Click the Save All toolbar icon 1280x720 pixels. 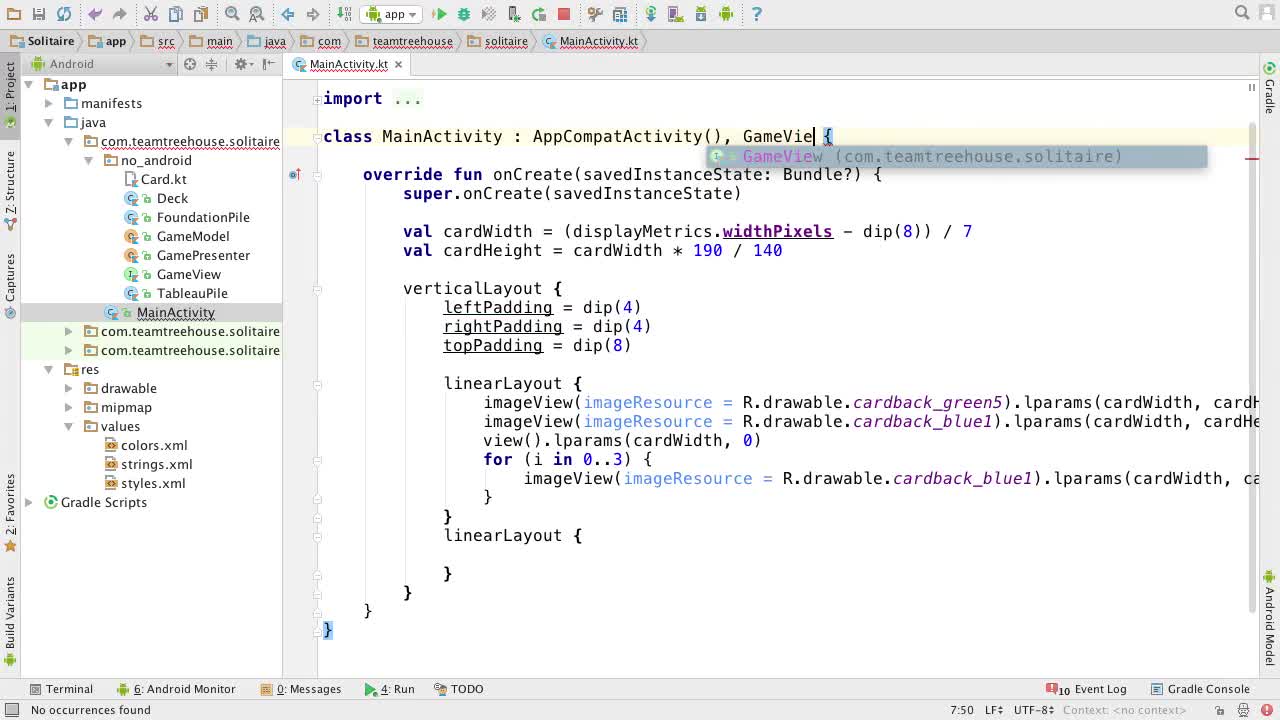point(38,14)
